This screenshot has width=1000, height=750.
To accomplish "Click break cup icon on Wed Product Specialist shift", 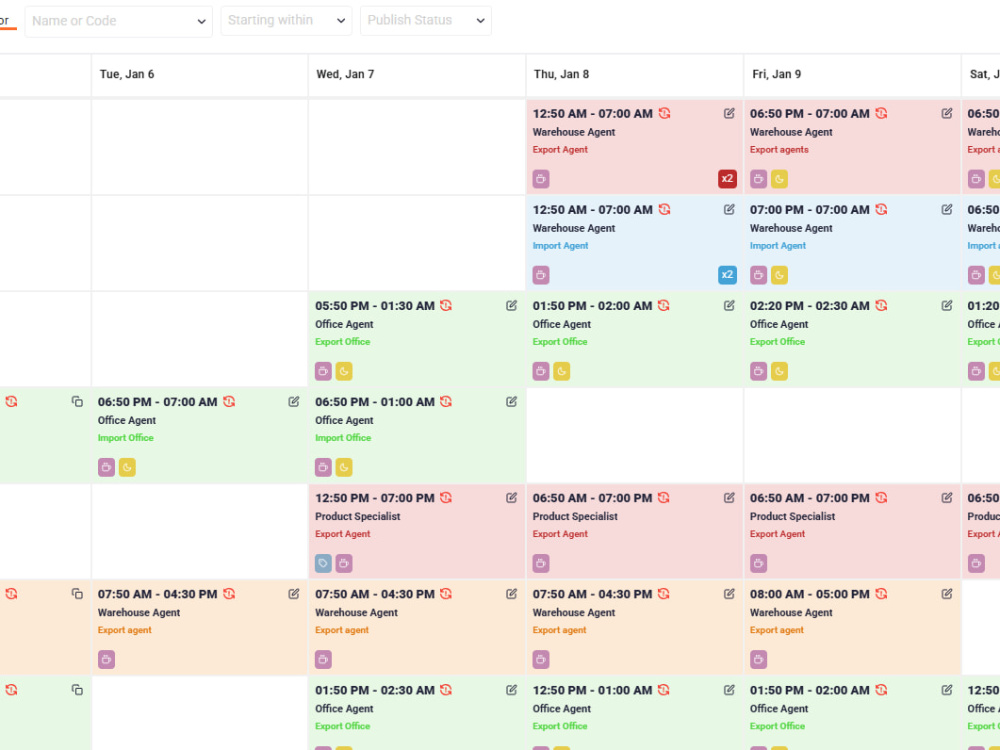I will point(344,563).
